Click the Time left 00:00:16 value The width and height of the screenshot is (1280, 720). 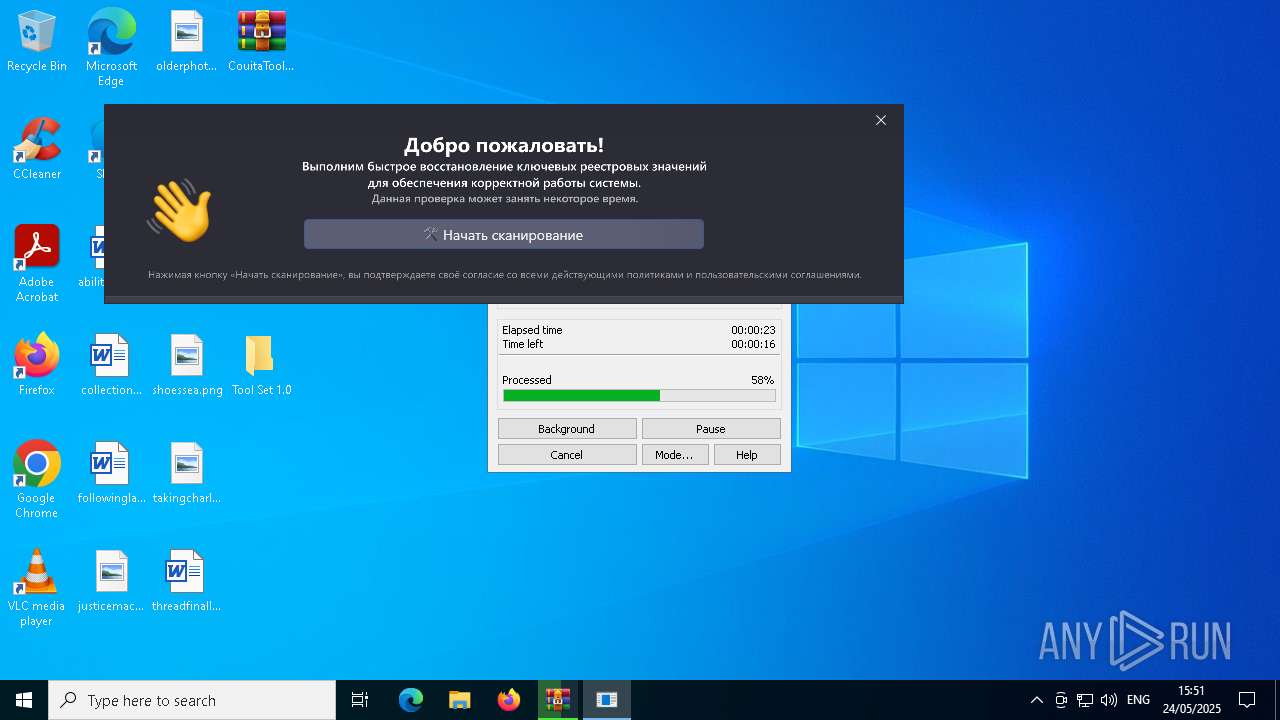pyautogui.click(x=753, y=344)
